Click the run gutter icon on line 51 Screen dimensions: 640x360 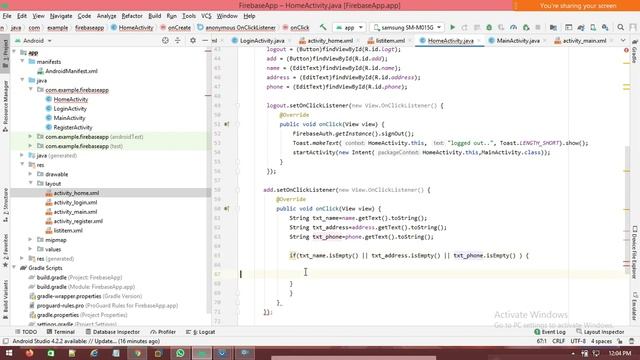click(227, 124)
